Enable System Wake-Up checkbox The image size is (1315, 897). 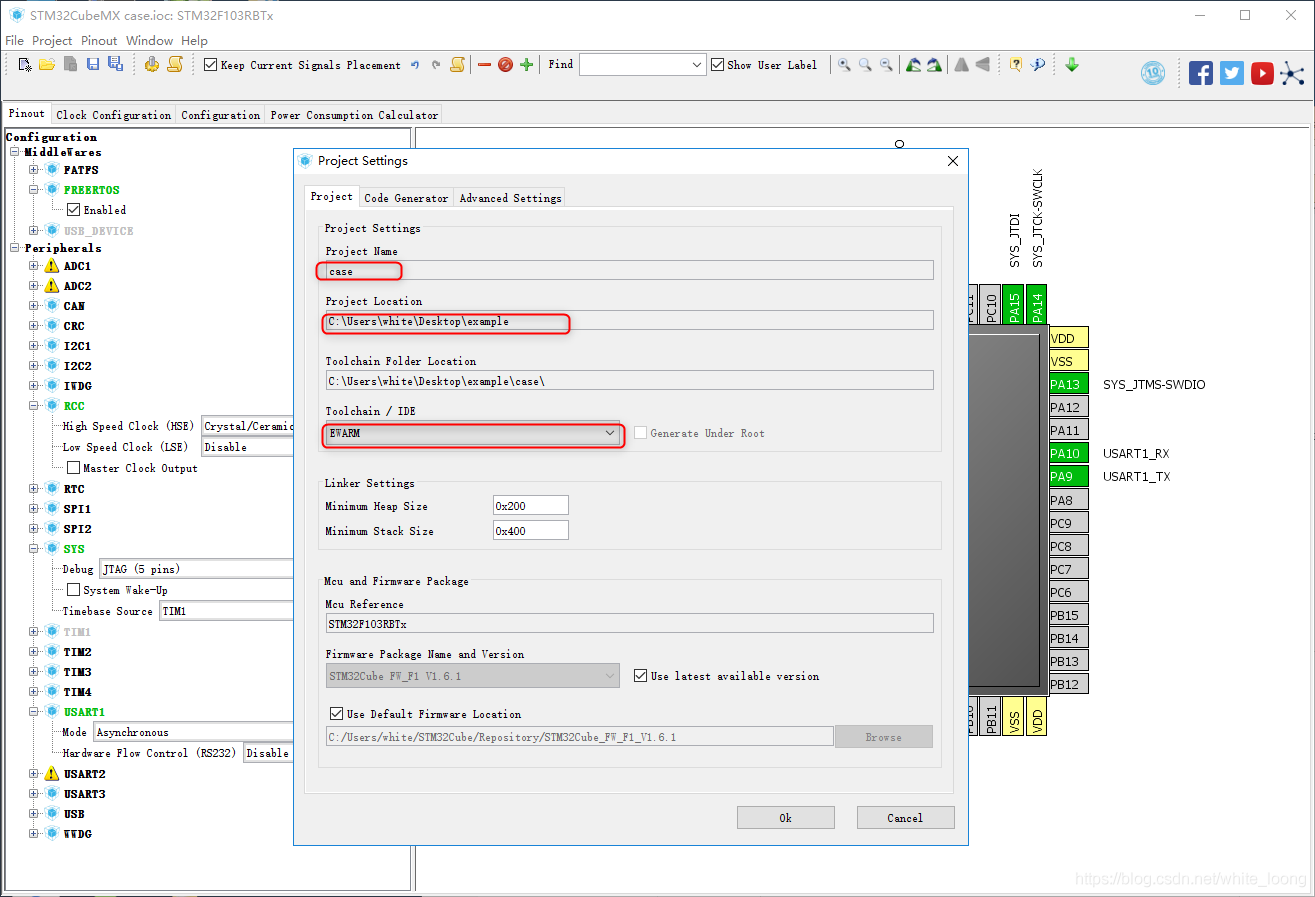(74, 590)
